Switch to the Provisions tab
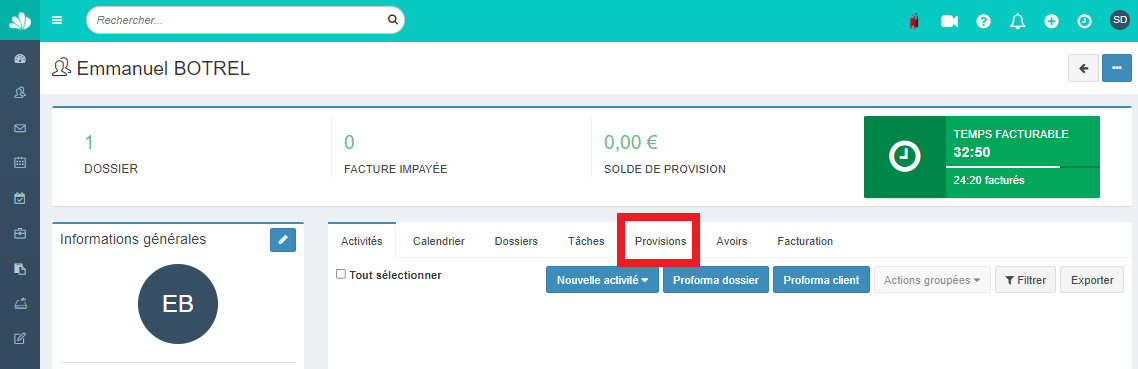This screenshot has height=369, width=1138. click(x=660, y=241)
